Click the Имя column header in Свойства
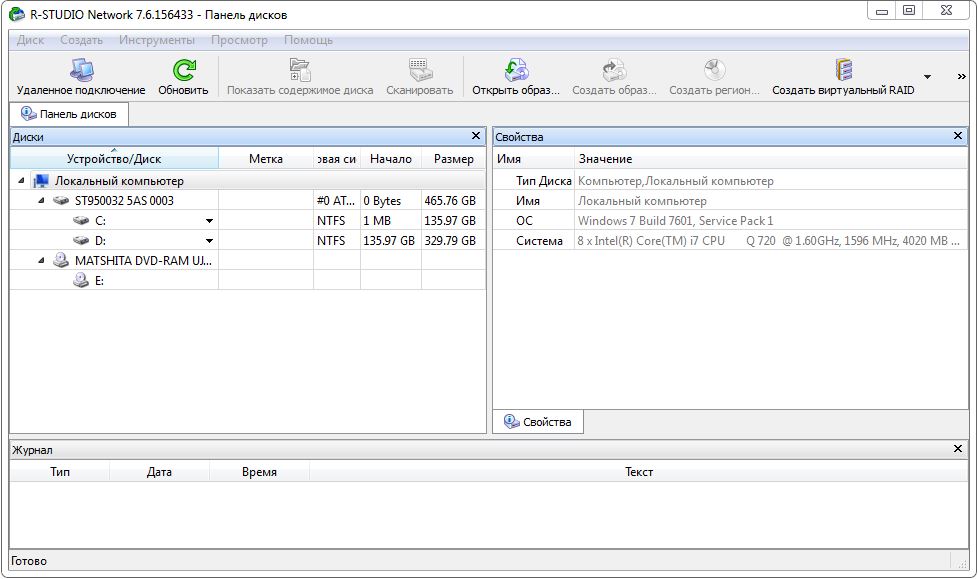 (x=533, y=158)
